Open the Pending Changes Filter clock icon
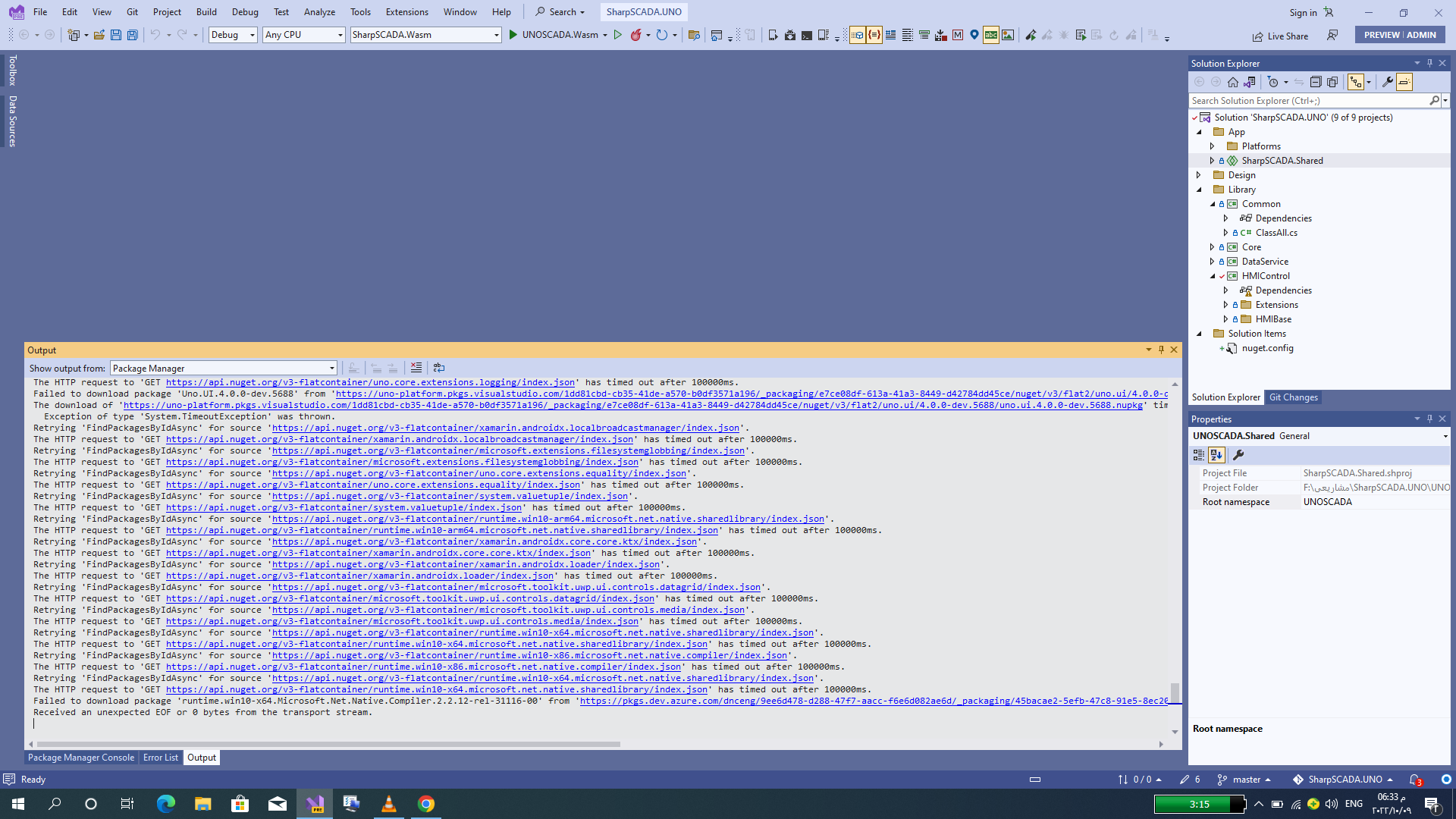 (x=1273, y=82)
